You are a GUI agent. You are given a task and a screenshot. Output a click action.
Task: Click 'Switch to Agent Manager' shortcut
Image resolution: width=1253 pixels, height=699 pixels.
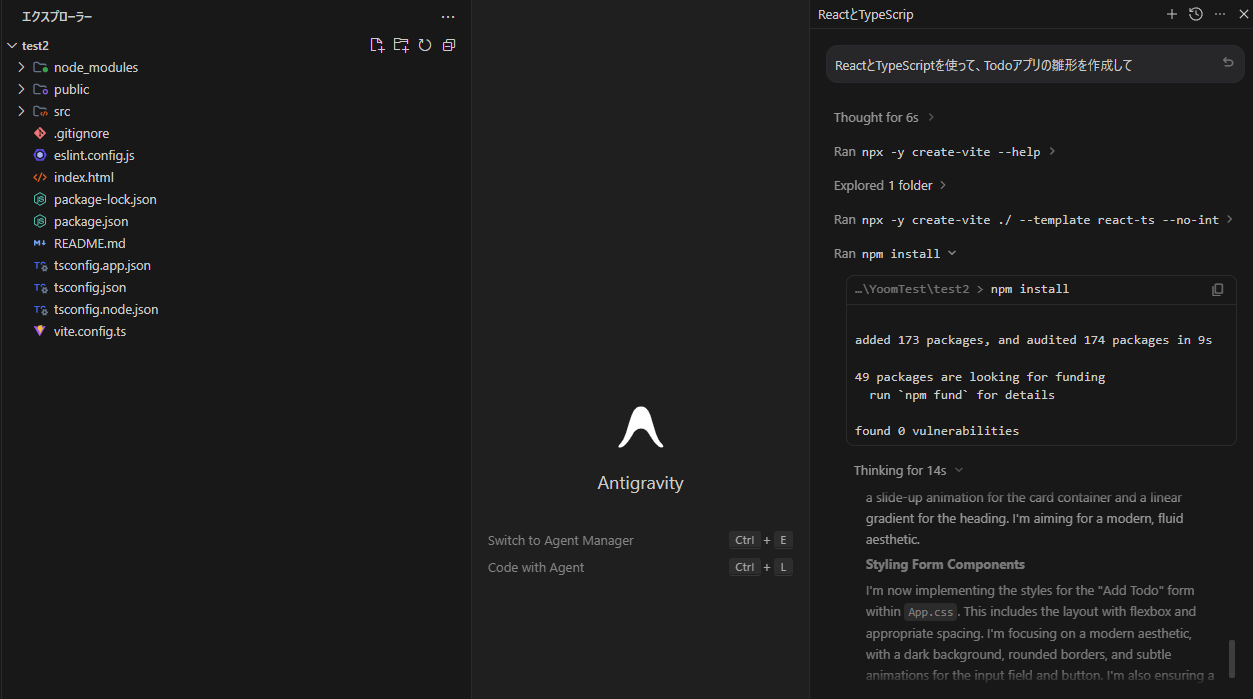coord(561,540)
